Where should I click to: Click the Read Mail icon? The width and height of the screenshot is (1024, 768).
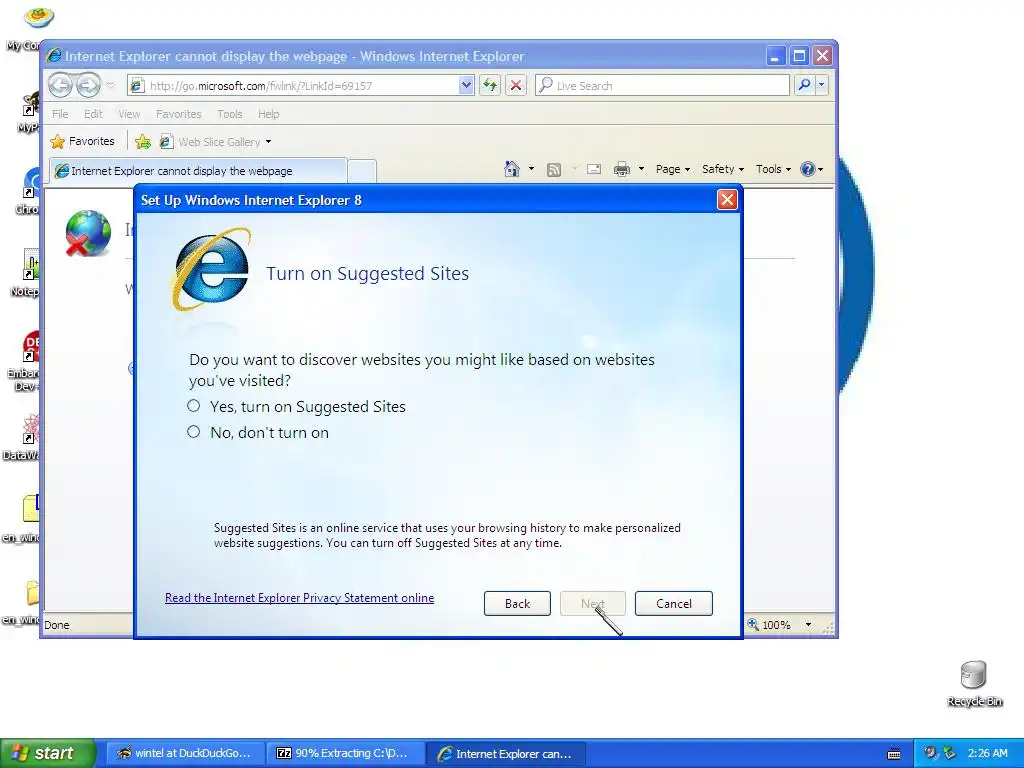click(594, 169)
